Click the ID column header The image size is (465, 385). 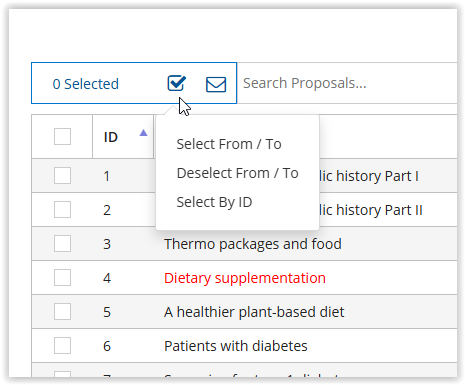coord(111,137)
